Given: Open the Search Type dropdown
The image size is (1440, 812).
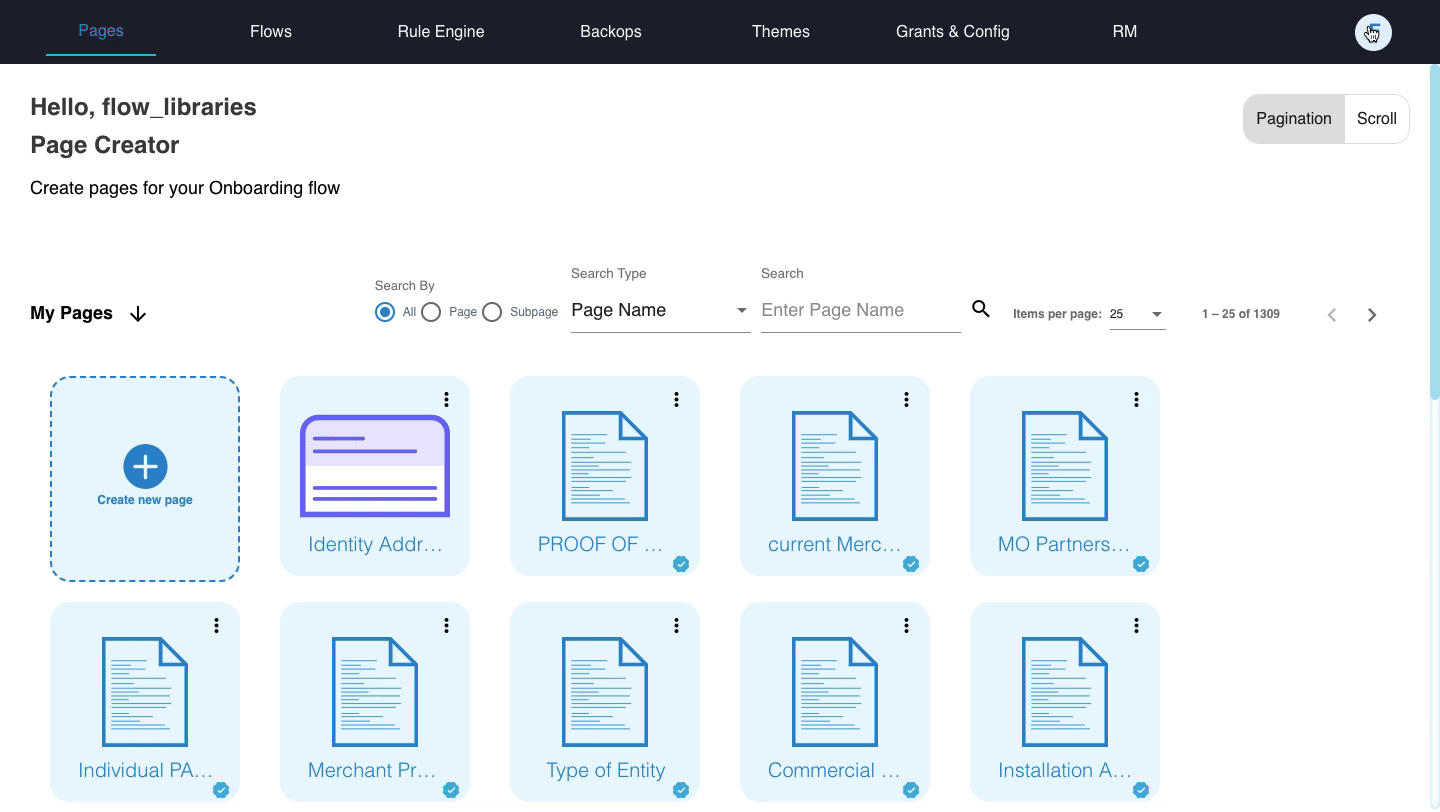Looking at the screenshot, I should coord(660,310).
